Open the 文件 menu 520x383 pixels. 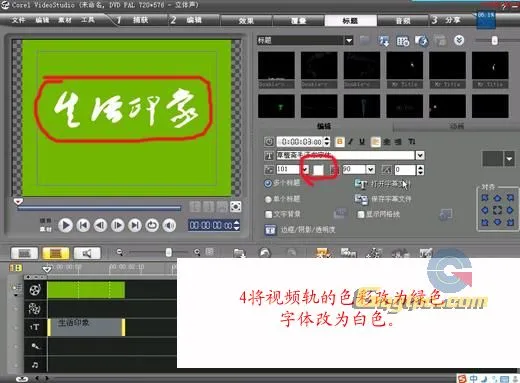pos(18,20)
